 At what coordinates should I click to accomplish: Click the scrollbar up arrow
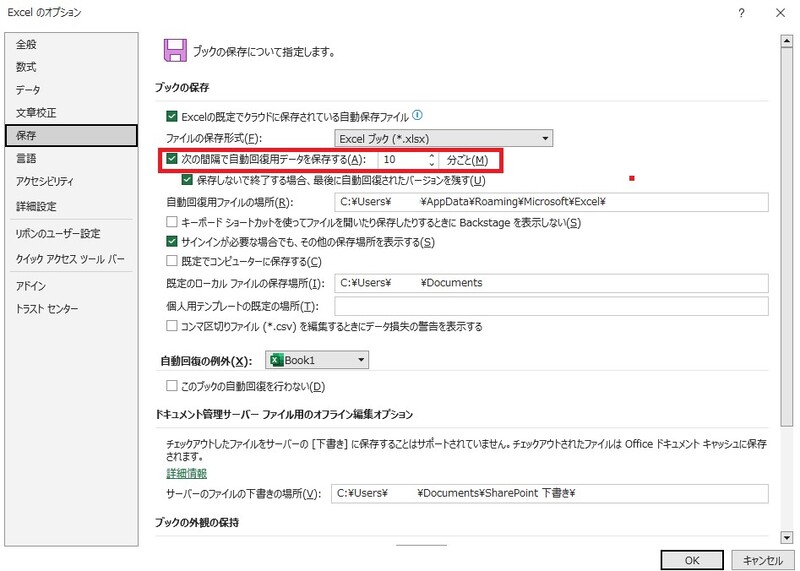(x=786, y=41)
